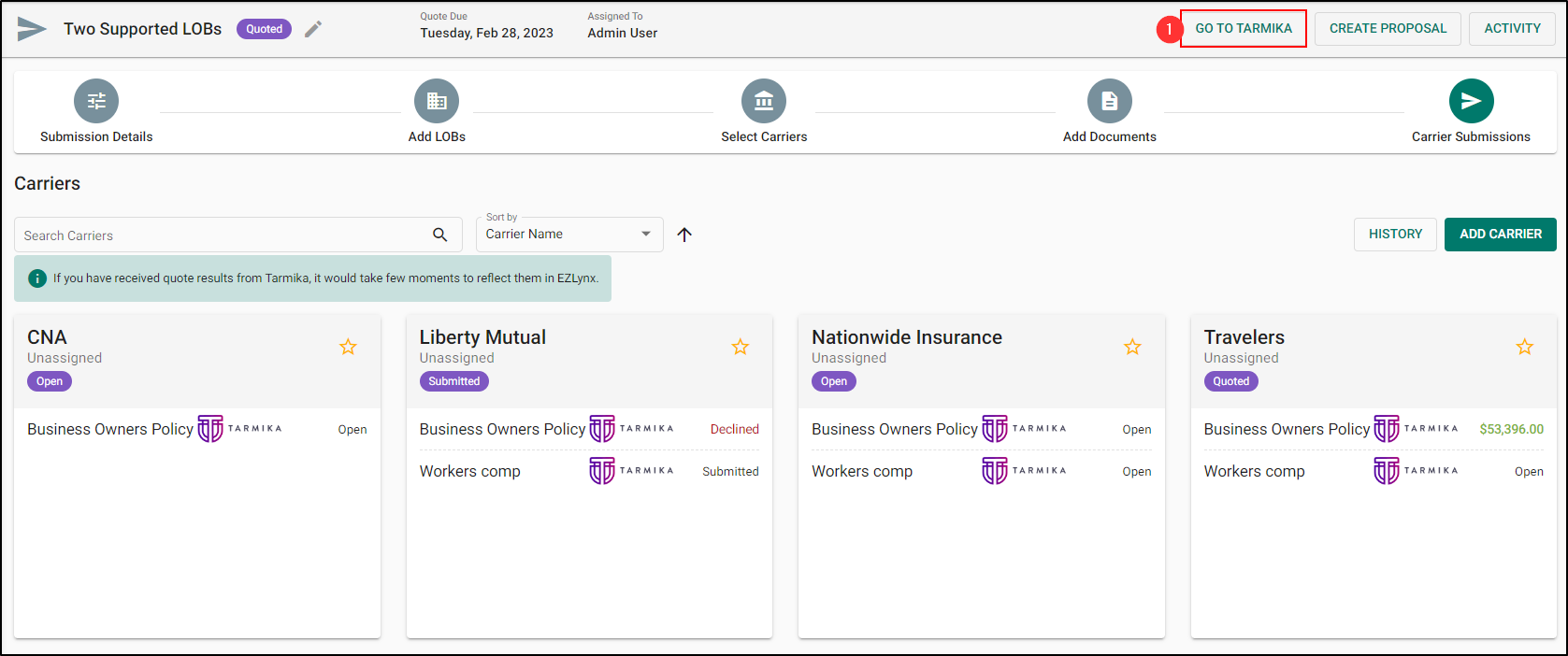Click Tarmika logo on Liberty Mutual Business Owners Policy
Image resolution: width=1568 pixels, height=656 pixels.
pyautogui.click(x=631, y=429)
